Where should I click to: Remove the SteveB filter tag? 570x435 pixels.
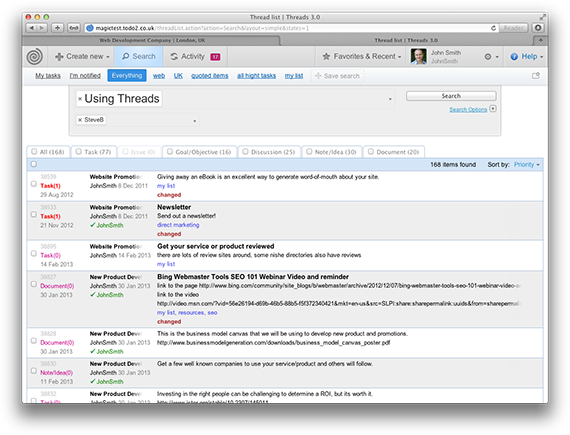click(x=80, y=120)
